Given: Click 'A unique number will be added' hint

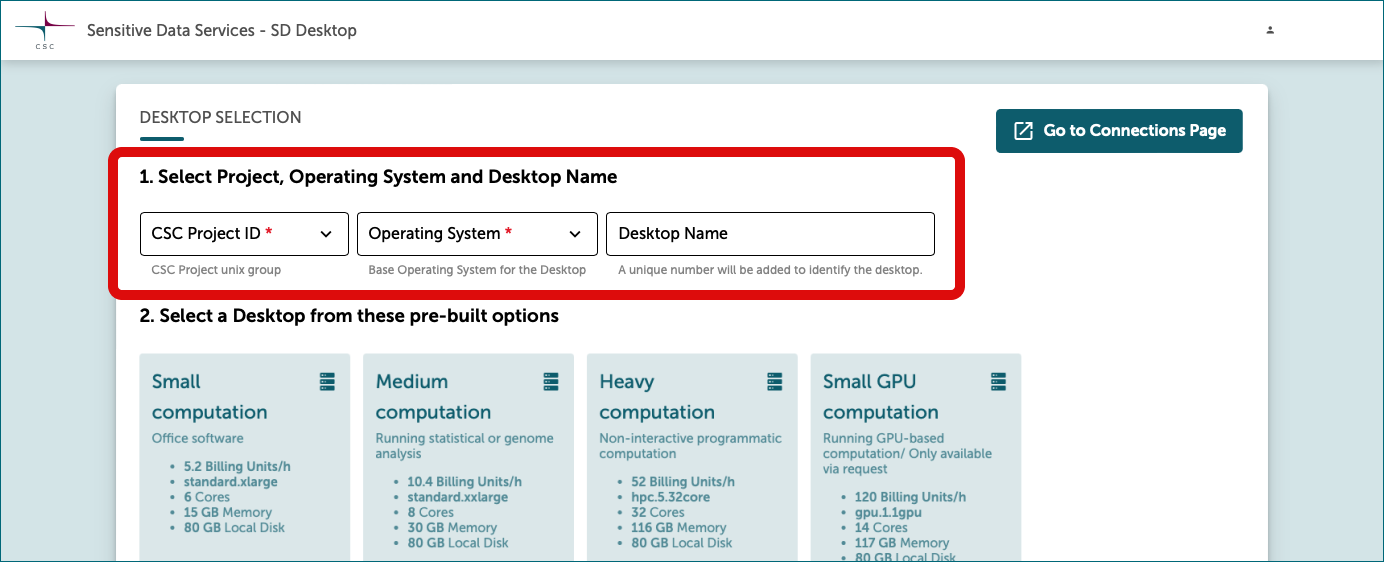Looking at the screenshot, I should pos(770,270).
